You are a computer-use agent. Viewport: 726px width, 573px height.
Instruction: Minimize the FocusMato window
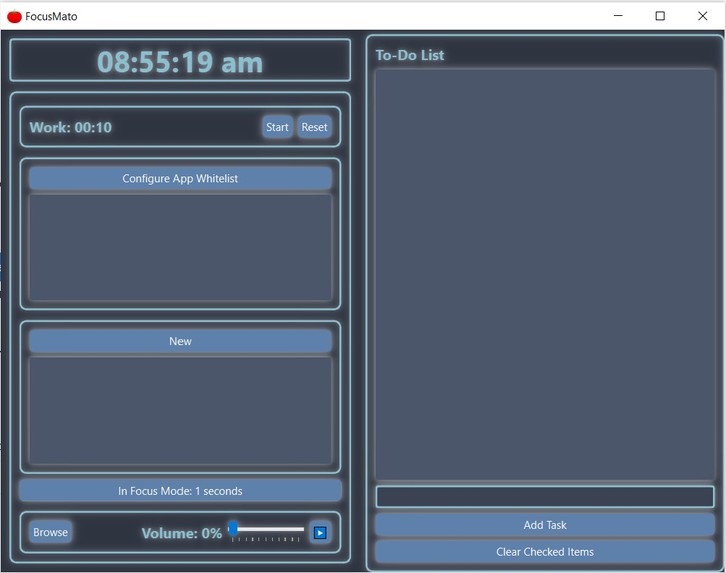point(618,16)
